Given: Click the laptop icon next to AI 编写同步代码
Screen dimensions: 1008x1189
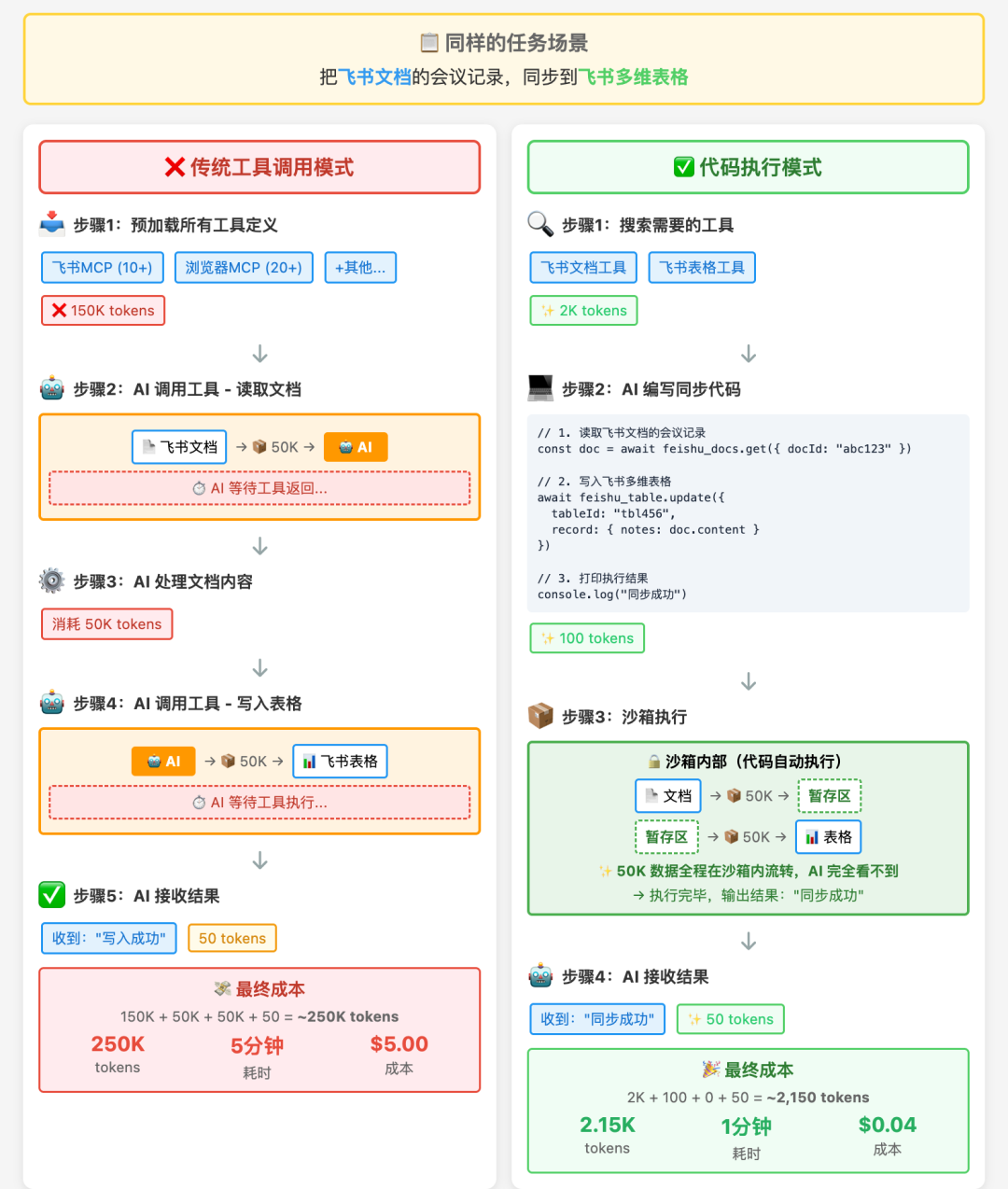Looking at the screenshot, I should tap(539, 388).
